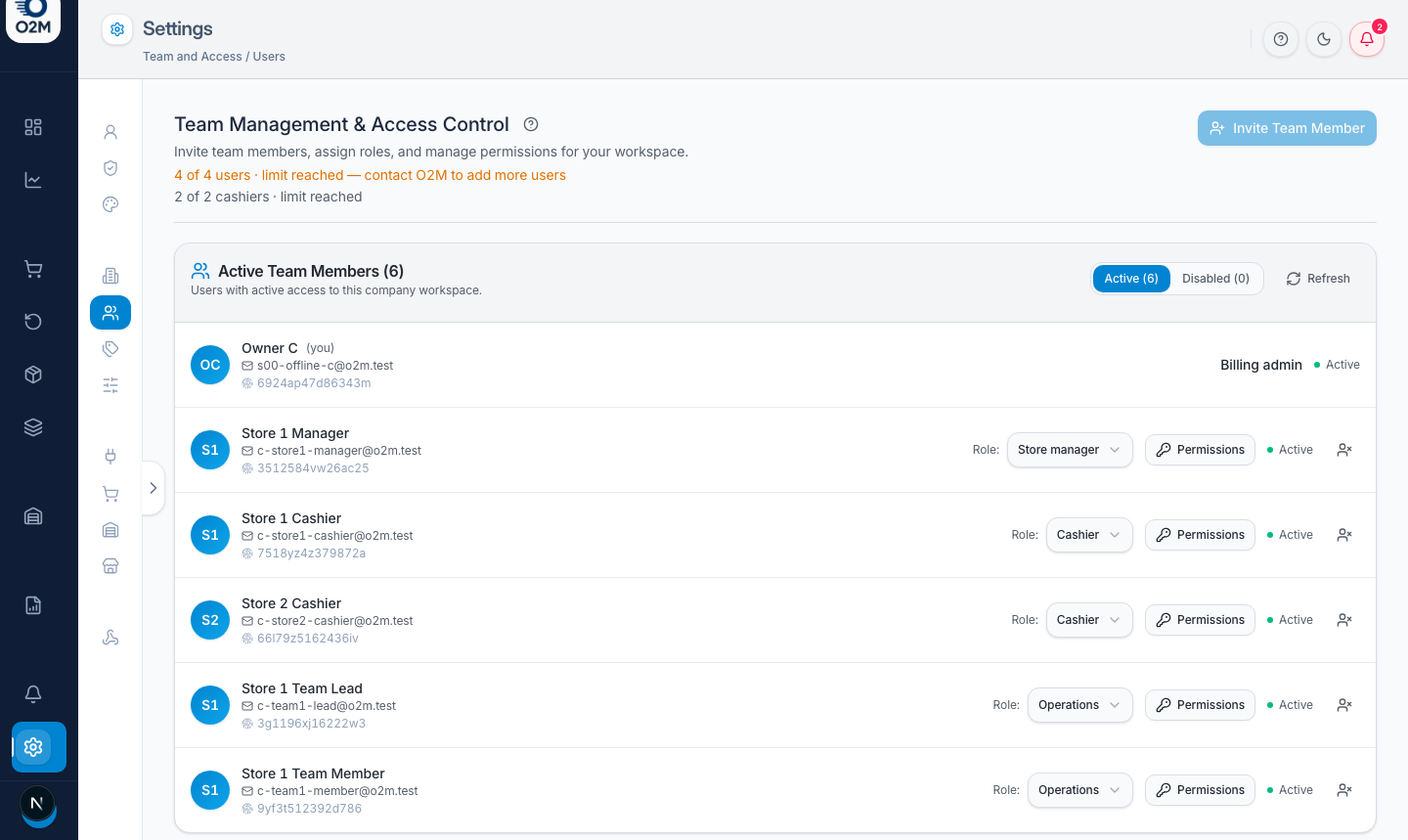Screen dimensions: 1408x840
Task: Open the company building icon in the settings submenu
Action: pyautogui.click(x=110, y=276)
